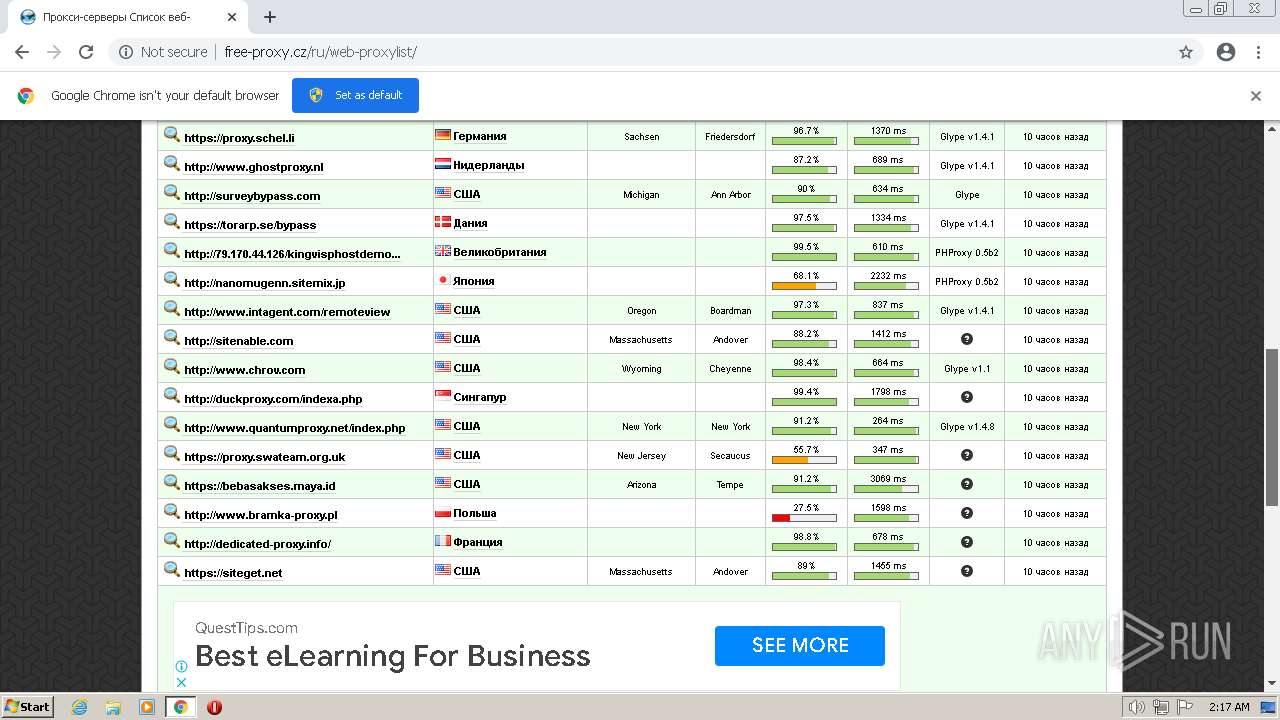
Task: Filter by country Нидерланды link
Action: tap(488, 165)
